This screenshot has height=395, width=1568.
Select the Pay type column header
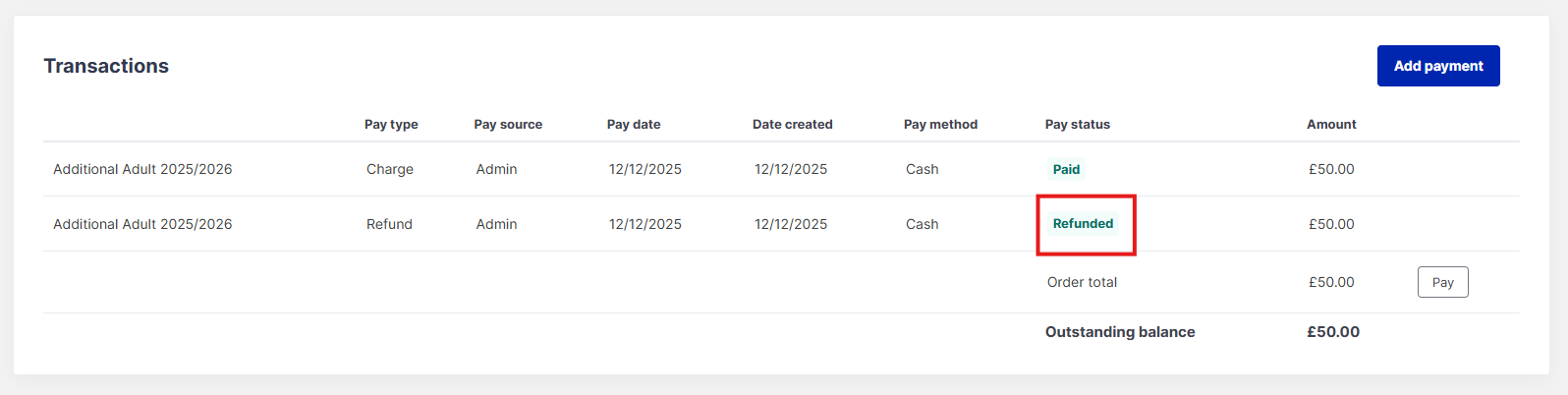coord(391,125)
